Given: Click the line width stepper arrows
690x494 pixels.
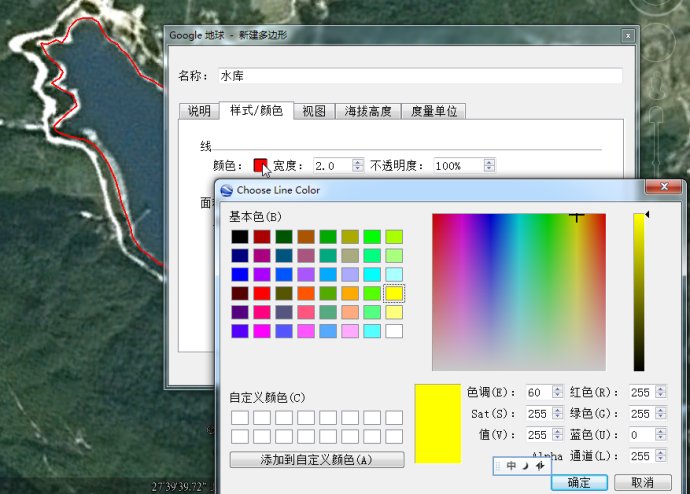Looking at the screenshot, I should tap(358, 165).
